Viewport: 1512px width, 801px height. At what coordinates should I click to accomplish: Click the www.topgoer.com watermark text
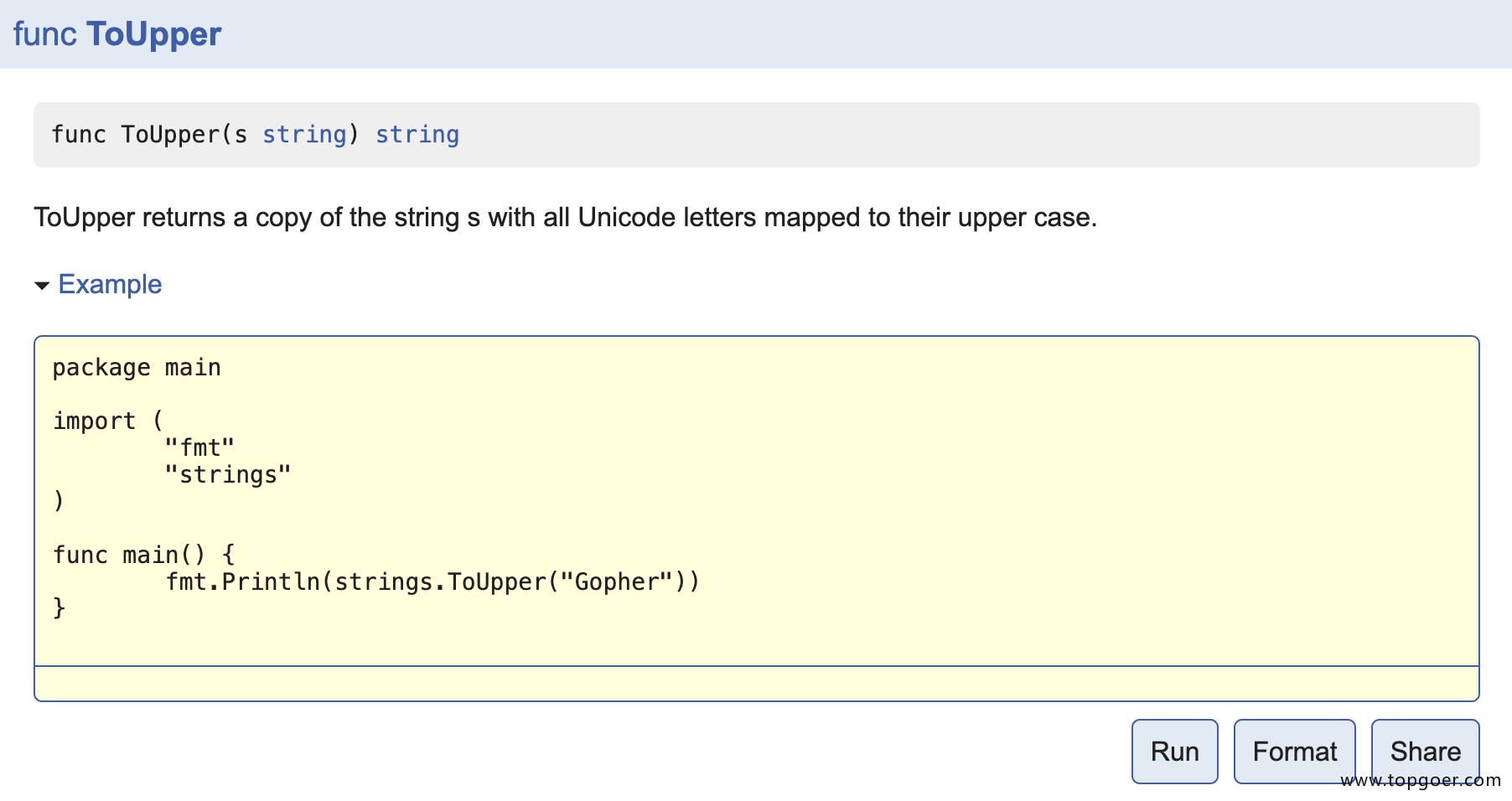(1420, 781)
